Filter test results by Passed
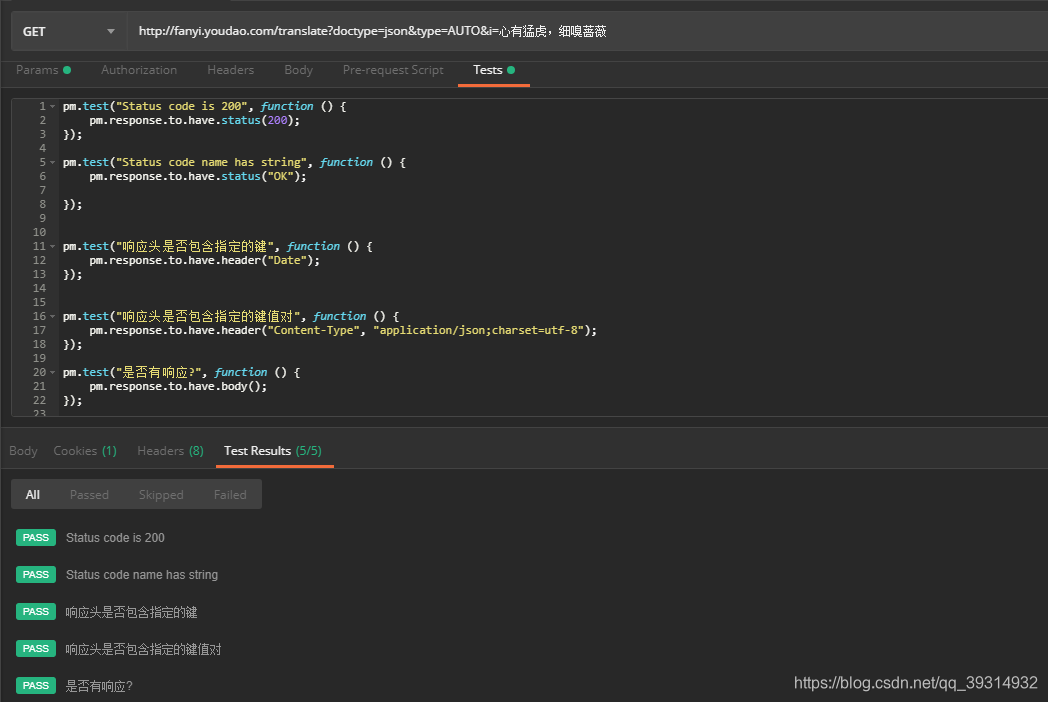The height and width of the screenshot is (702, 1048). tap(89, 495)
